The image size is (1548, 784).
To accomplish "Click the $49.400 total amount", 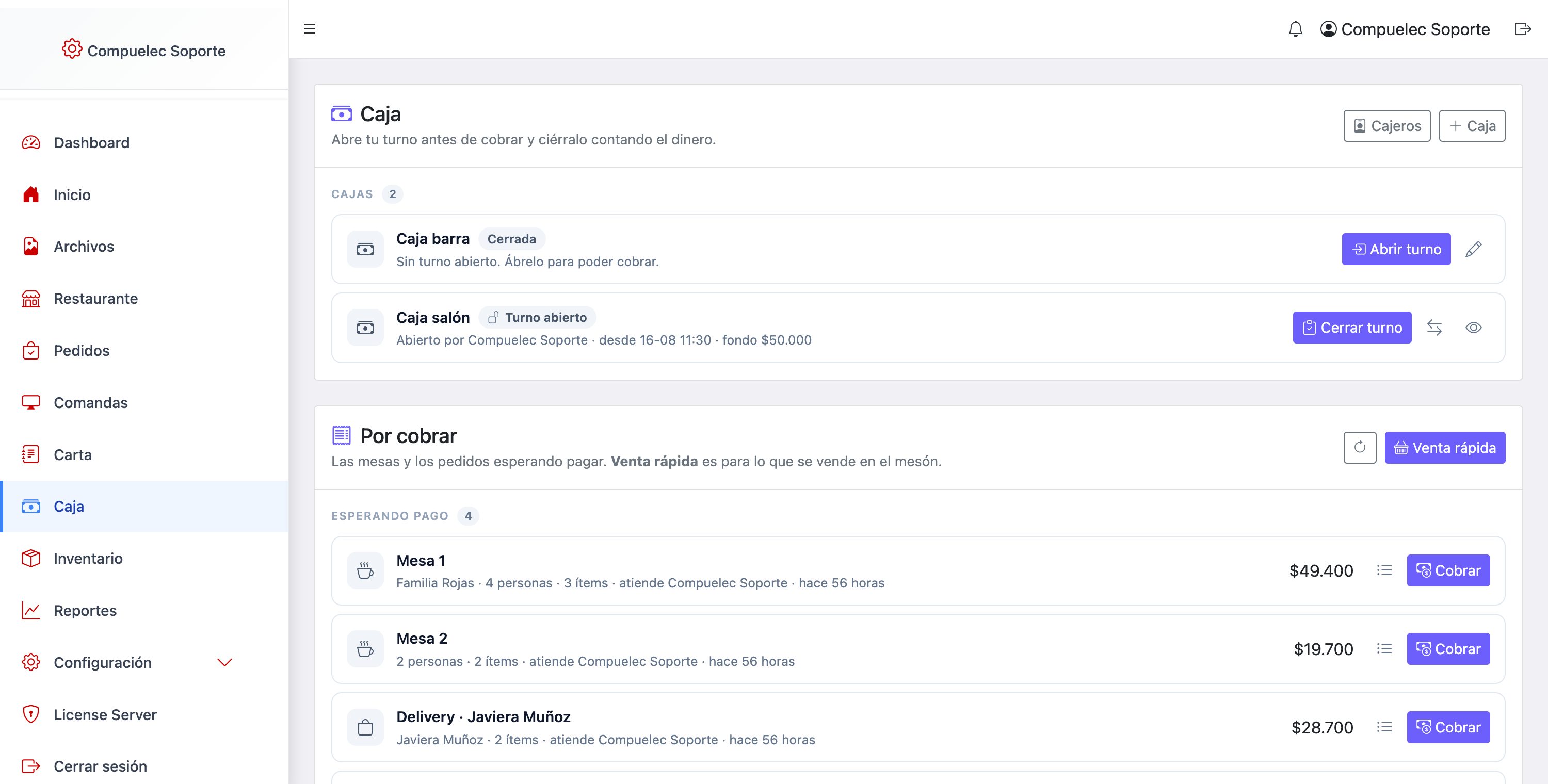I will [x=1321, y=570].
